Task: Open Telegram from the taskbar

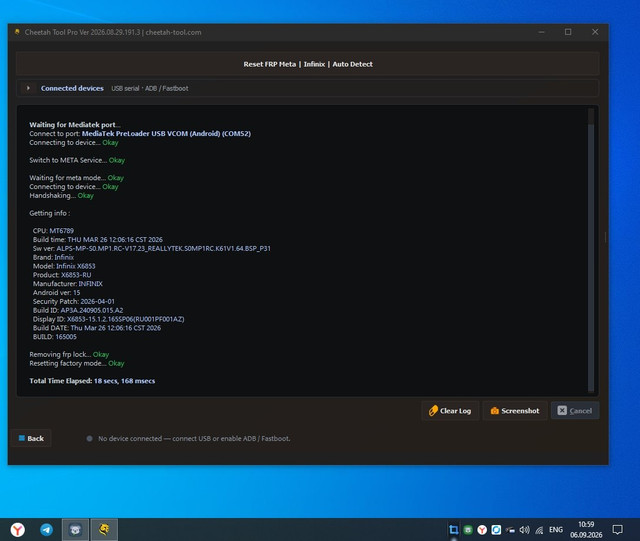Action: coord(46,530)
